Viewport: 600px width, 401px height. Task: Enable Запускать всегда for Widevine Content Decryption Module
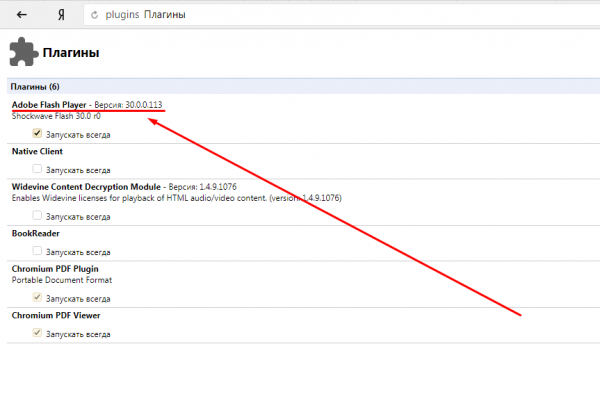point(37,215)
